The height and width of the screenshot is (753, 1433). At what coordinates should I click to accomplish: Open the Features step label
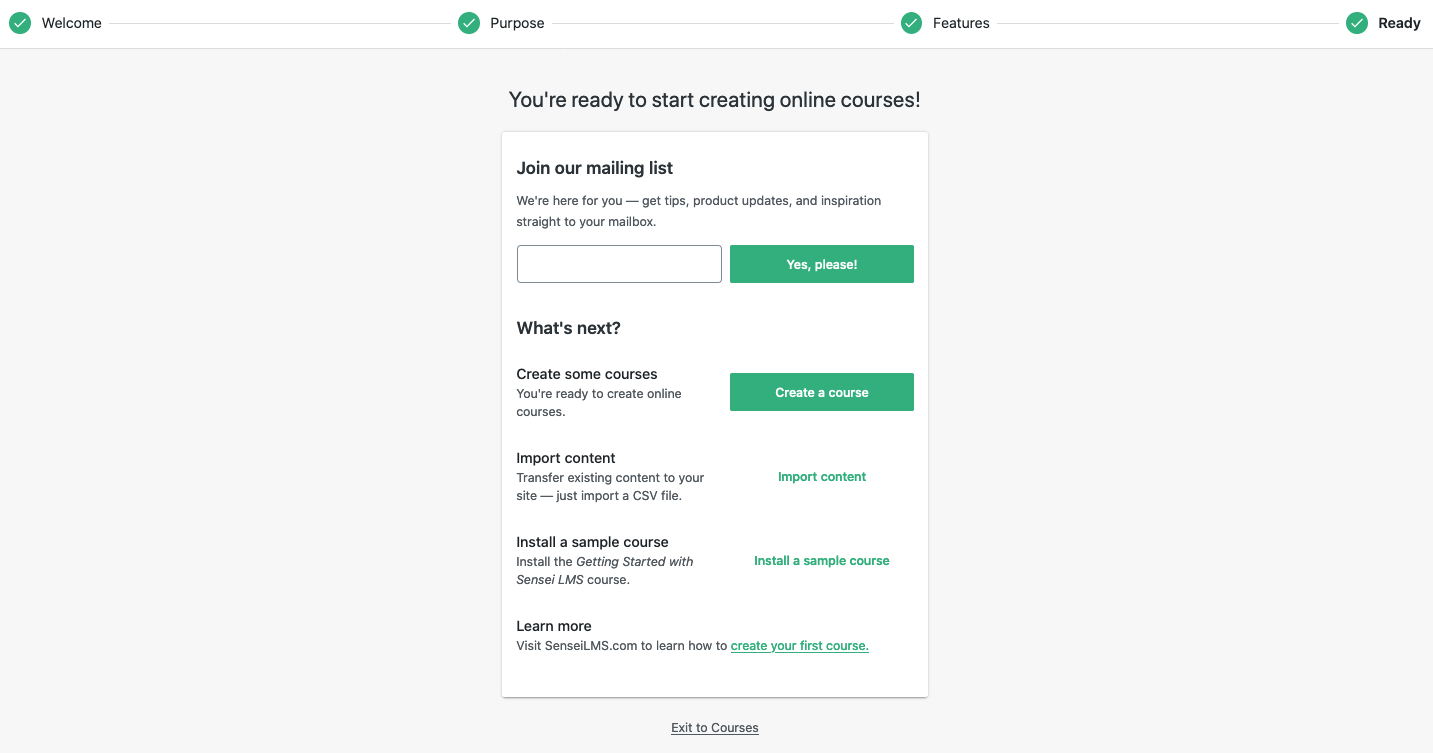pyautogui.click(x=961, y=23)
